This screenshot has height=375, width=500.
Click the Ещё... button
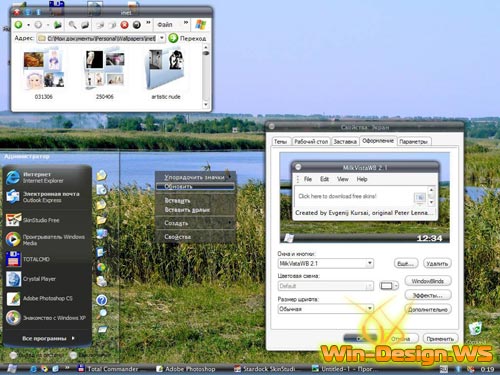406,263
